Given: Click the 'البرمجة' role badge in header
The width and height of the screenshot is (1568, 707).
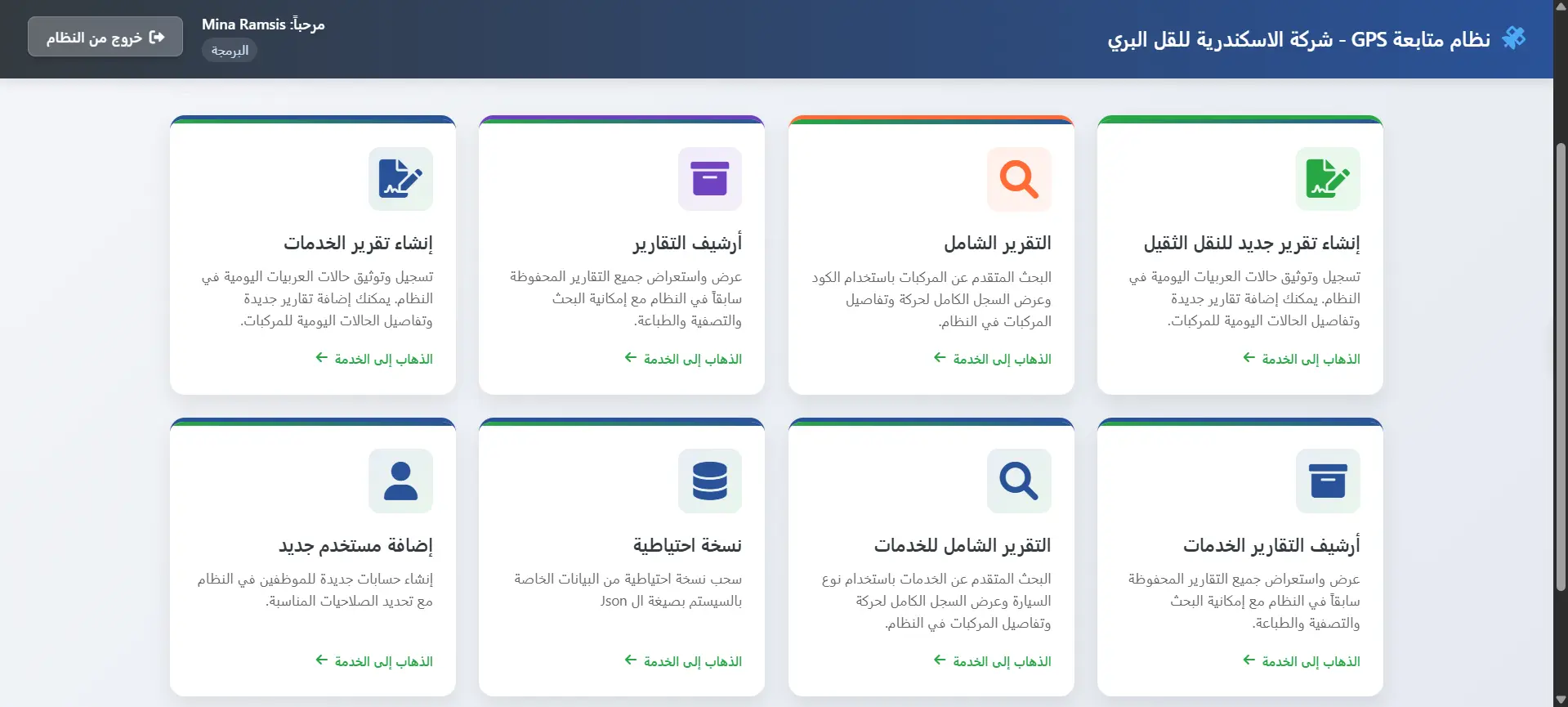Looking at the screenshot, I should pos(230,51).
